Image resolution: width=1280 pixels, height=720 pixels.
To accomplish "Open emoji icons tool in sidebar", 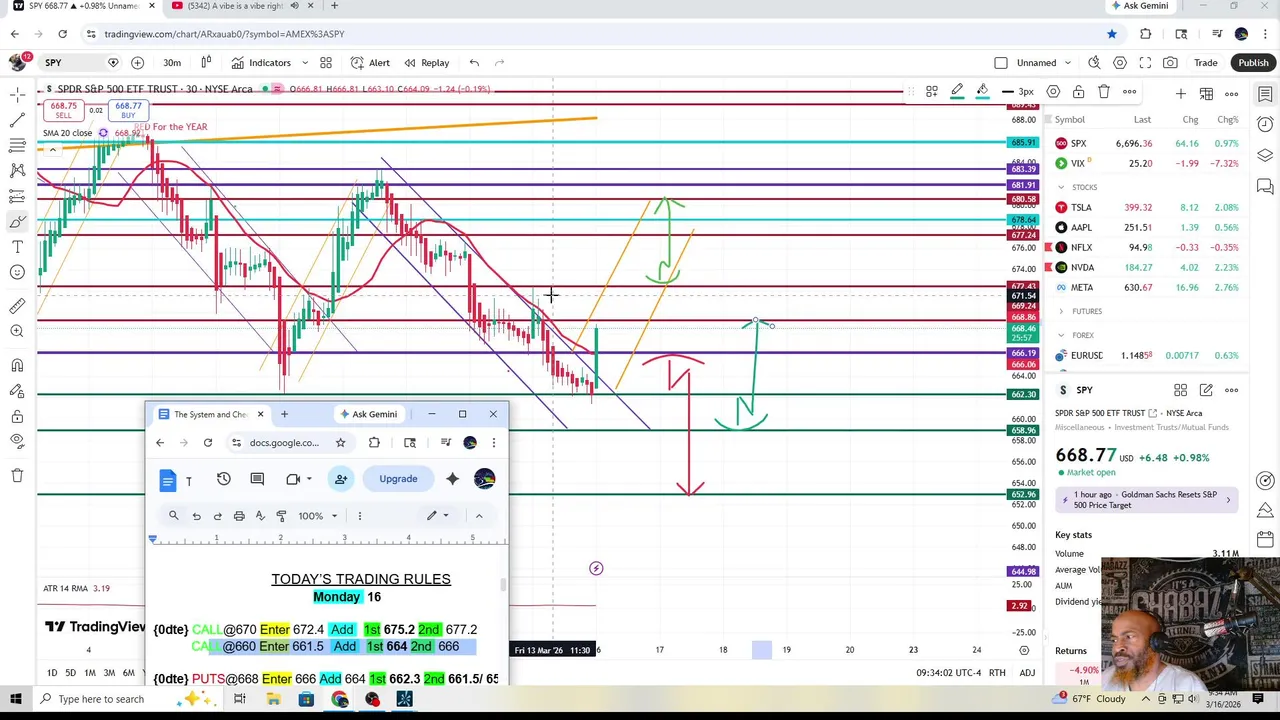I will [17, 272].
